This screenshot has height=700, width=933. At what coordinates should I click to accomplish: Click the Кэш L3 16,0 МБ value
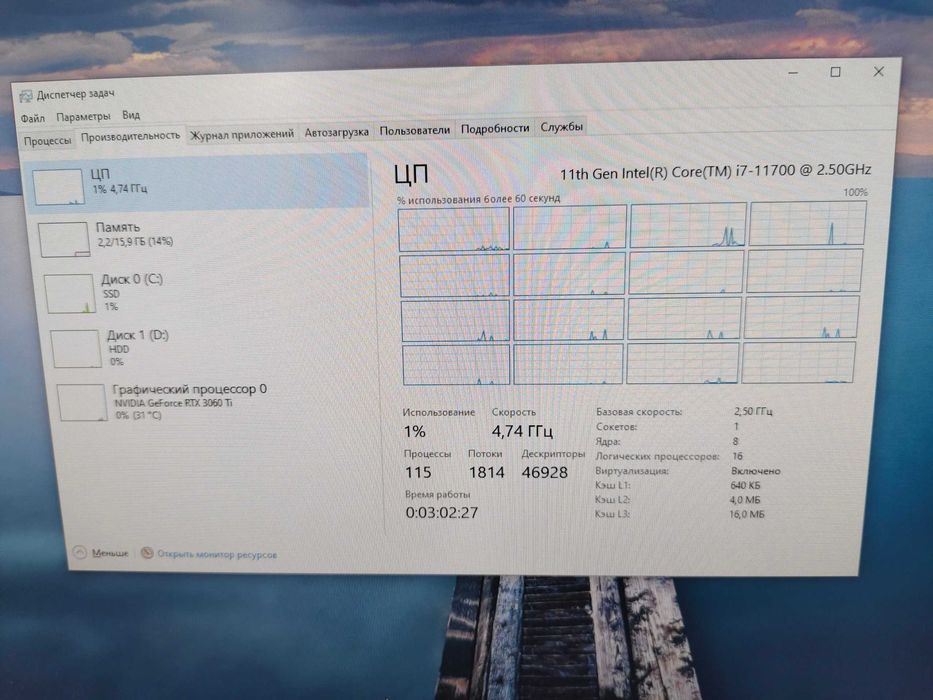(746, 514)
